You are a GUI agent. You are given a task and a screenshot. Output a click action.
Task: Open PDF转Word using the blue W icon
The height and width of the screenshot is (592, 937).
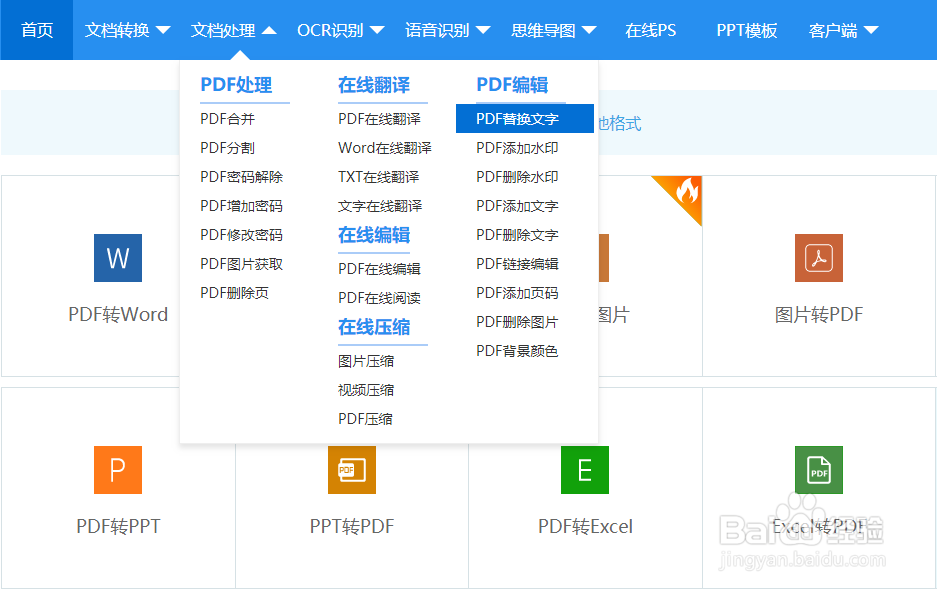click(117, 258)
